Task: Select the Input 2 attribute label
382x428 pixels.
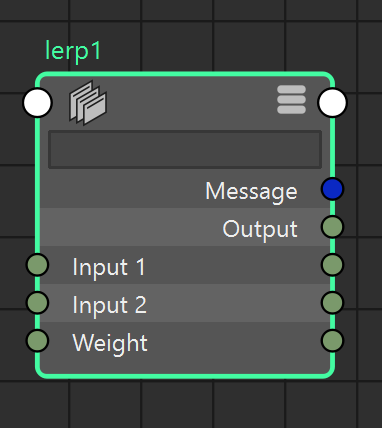Action: tap(109, 305)
